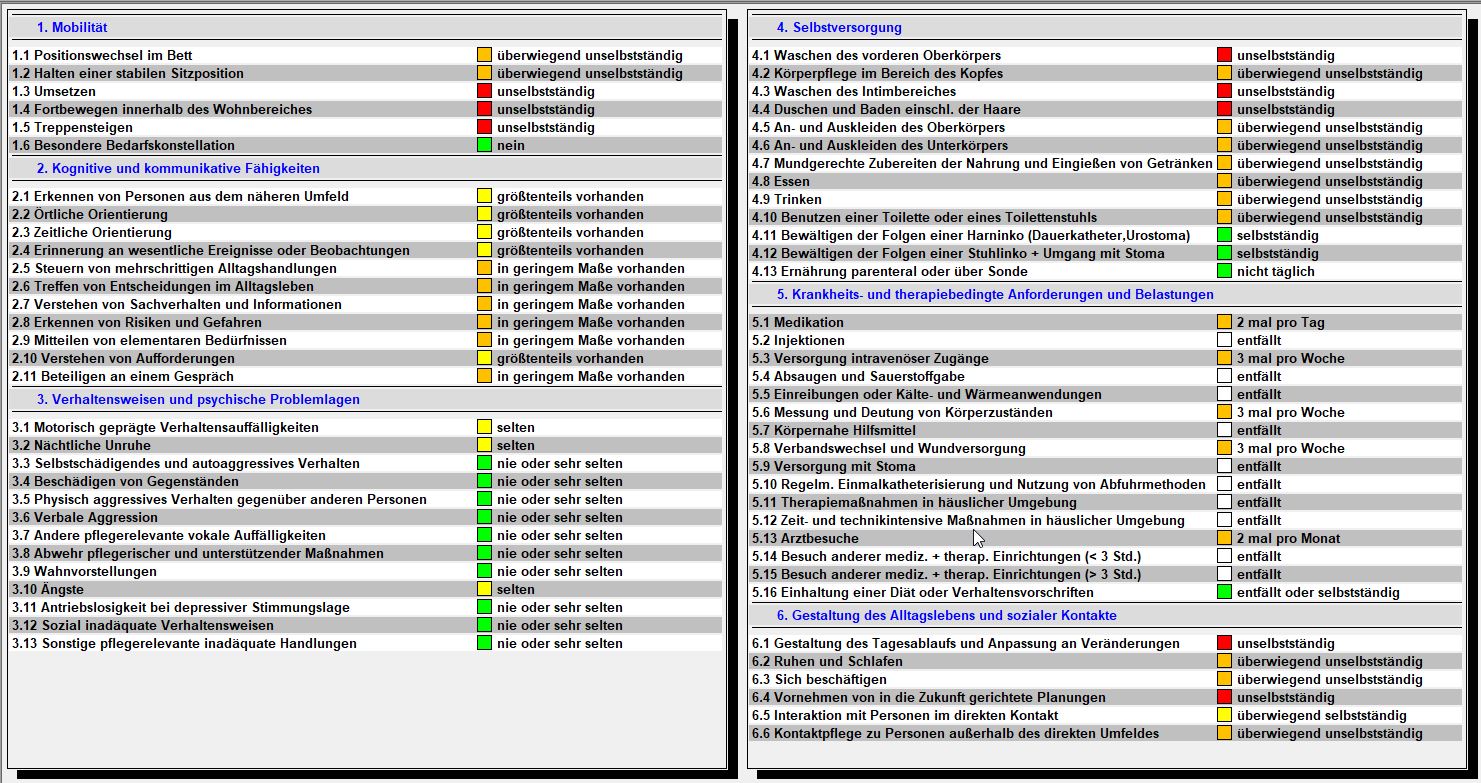Image resolution: width=1481 pixels, height=783 pixels.
Task: Click the red square for 6.4 Zukunft gerichtete Planungen
Action: point(1224,697)
